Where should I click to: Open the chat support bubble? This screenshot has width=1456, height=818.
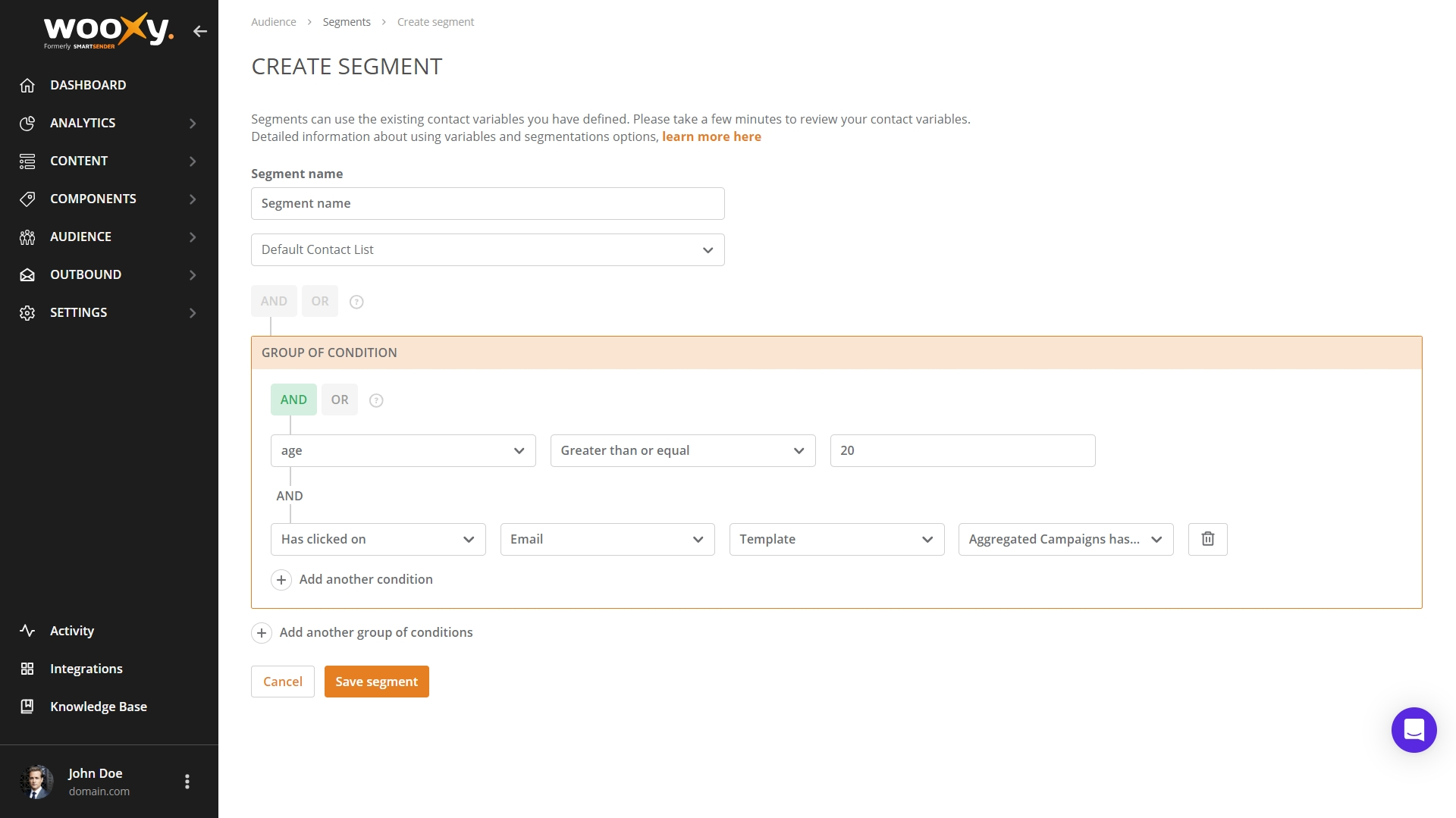pyautogui.click(x=1414, y=730)
